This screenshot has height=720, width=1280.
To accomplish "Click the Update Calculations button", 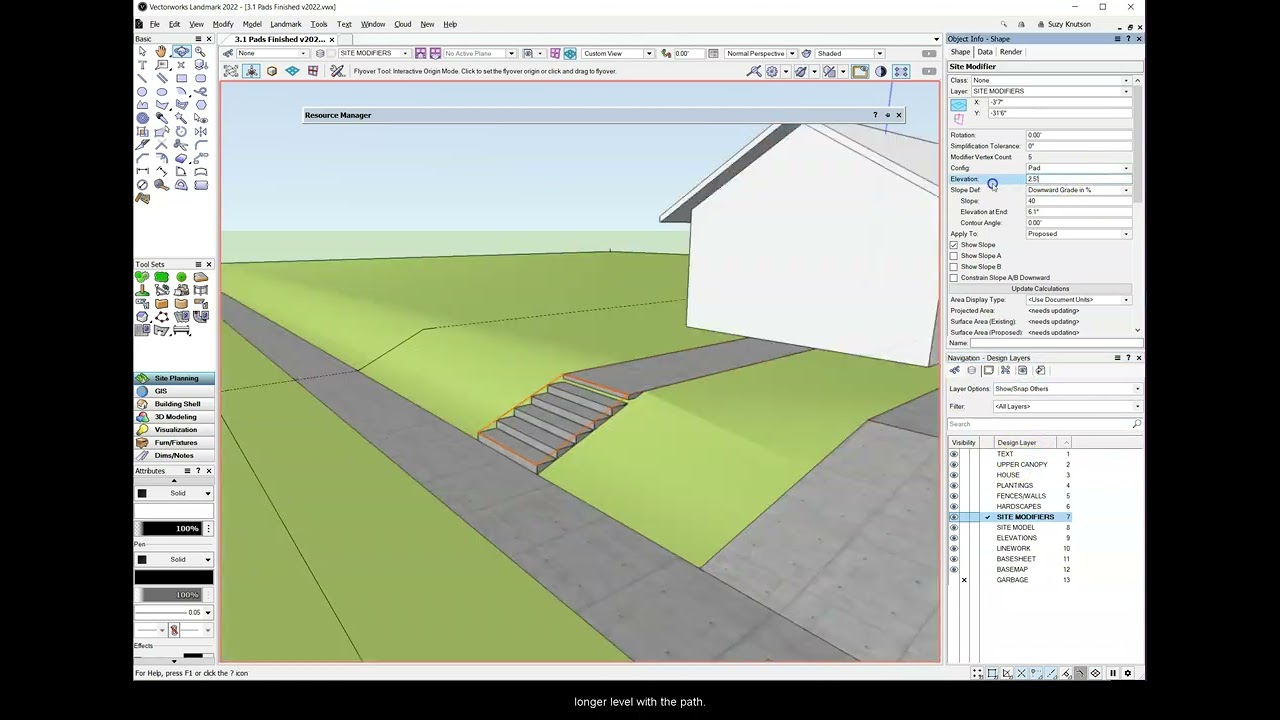I will 1040,289.
